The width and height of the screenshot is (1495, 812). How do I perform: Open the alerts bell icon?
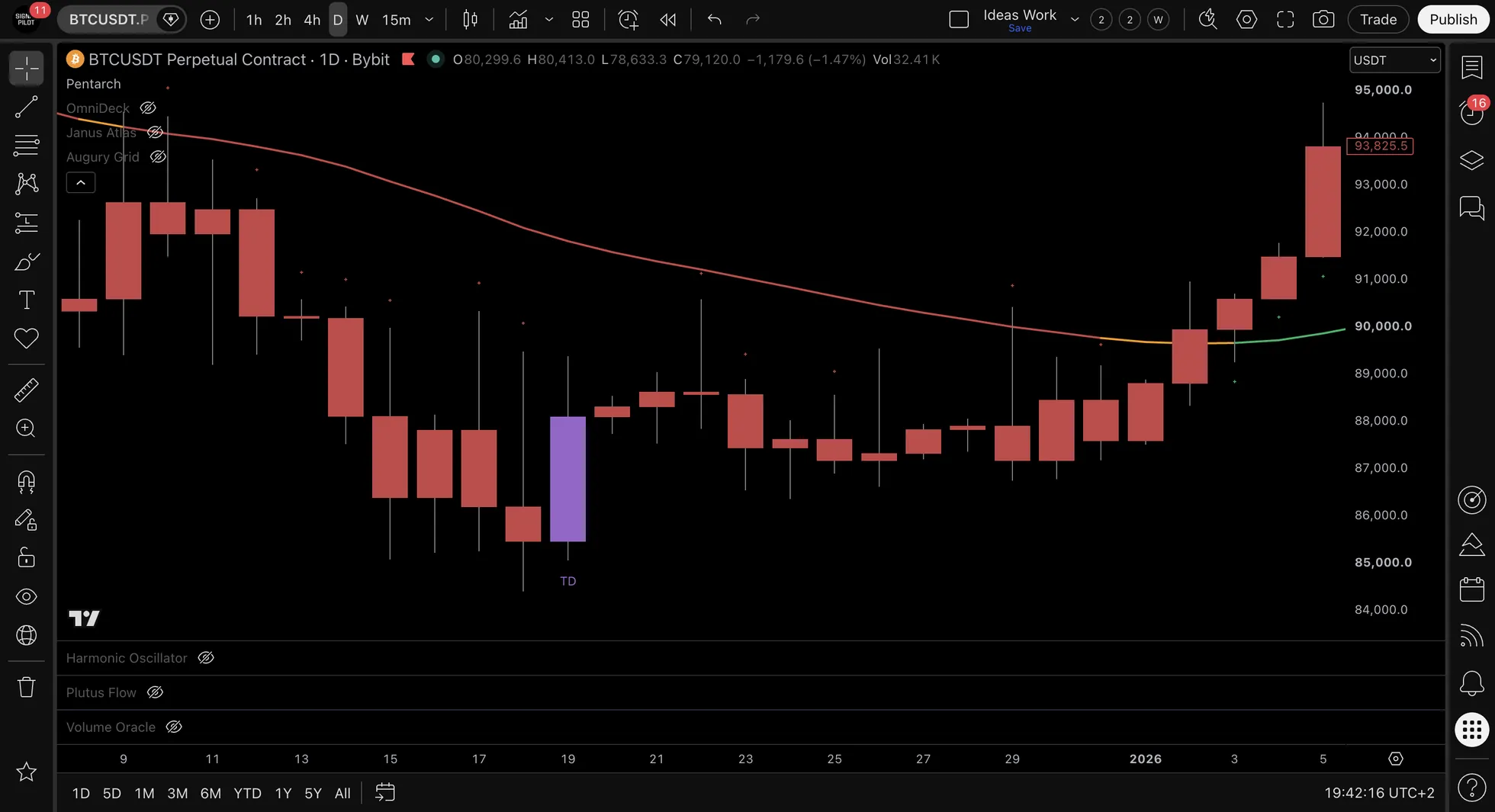click(x=1471, y=683)
